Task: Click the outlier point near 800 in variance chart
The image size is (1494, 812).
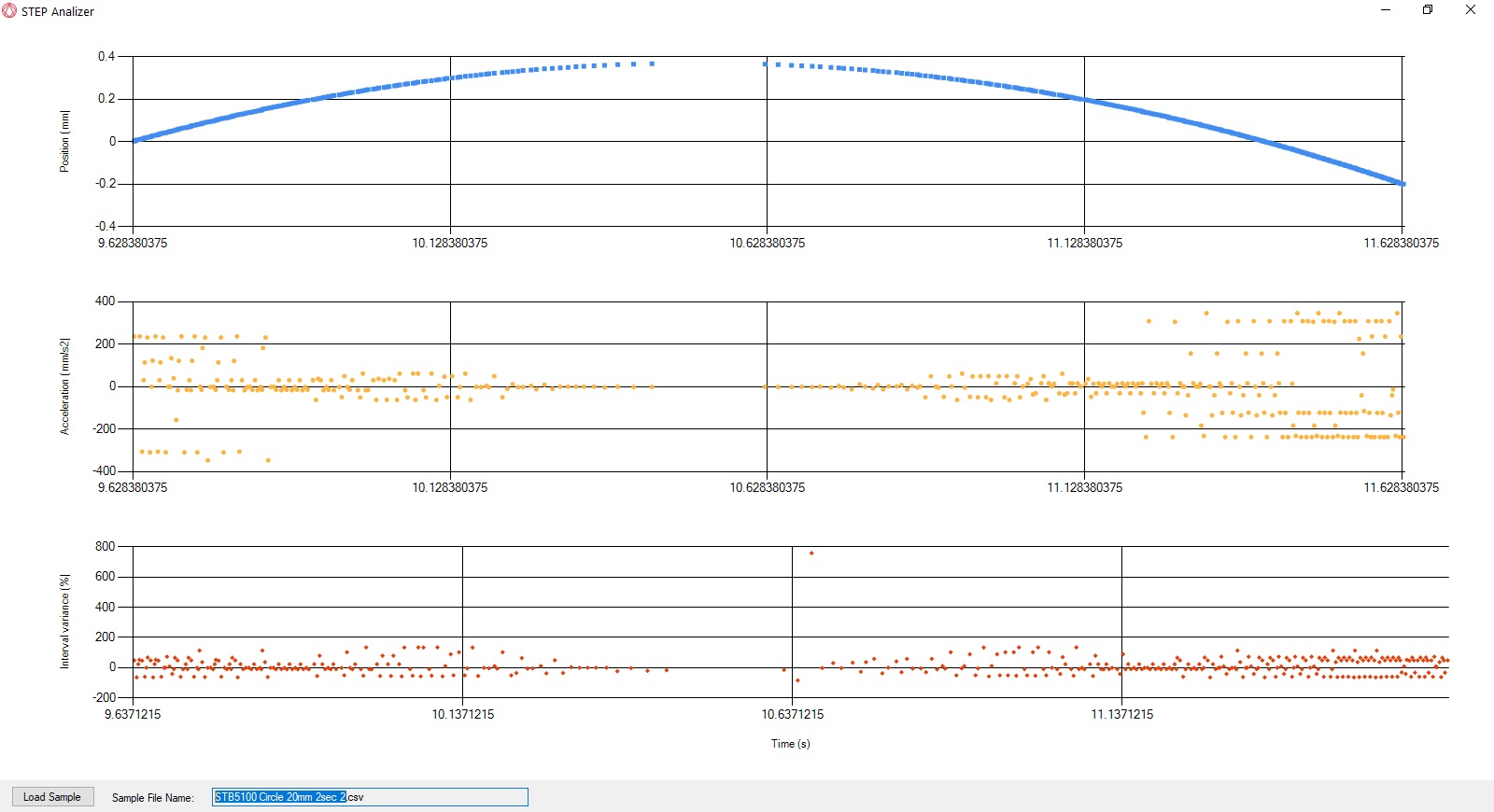Action: coord(811,553)
